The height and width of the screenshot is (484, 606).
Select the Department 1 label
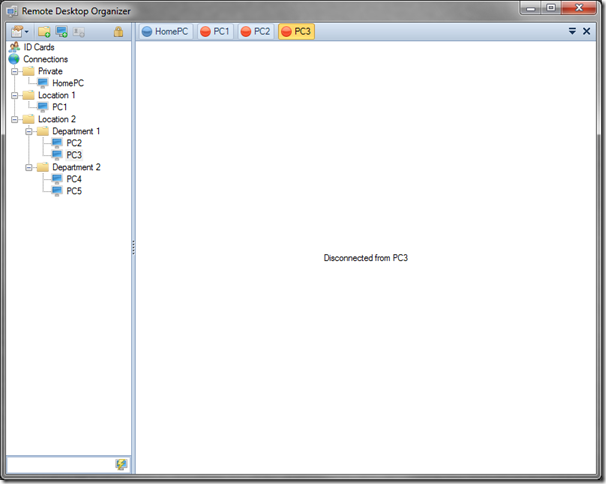coord(76,131)
